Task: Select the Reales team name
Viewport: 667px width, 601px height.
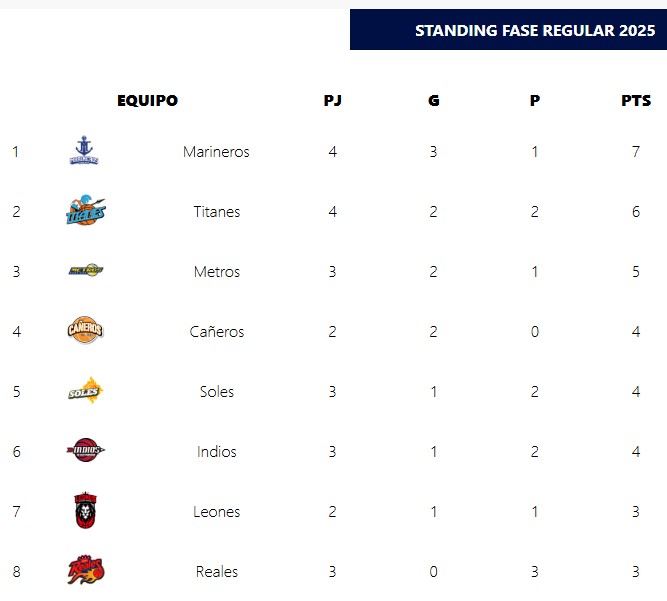Action: pyautogui.click(x=216, y=572)
